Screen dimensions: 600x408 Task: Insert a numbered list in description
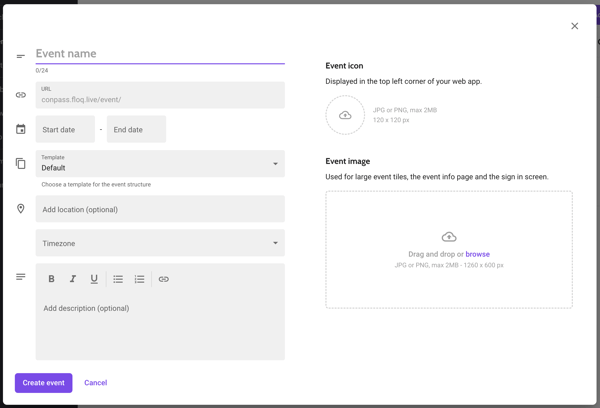[x=139, y=279]
